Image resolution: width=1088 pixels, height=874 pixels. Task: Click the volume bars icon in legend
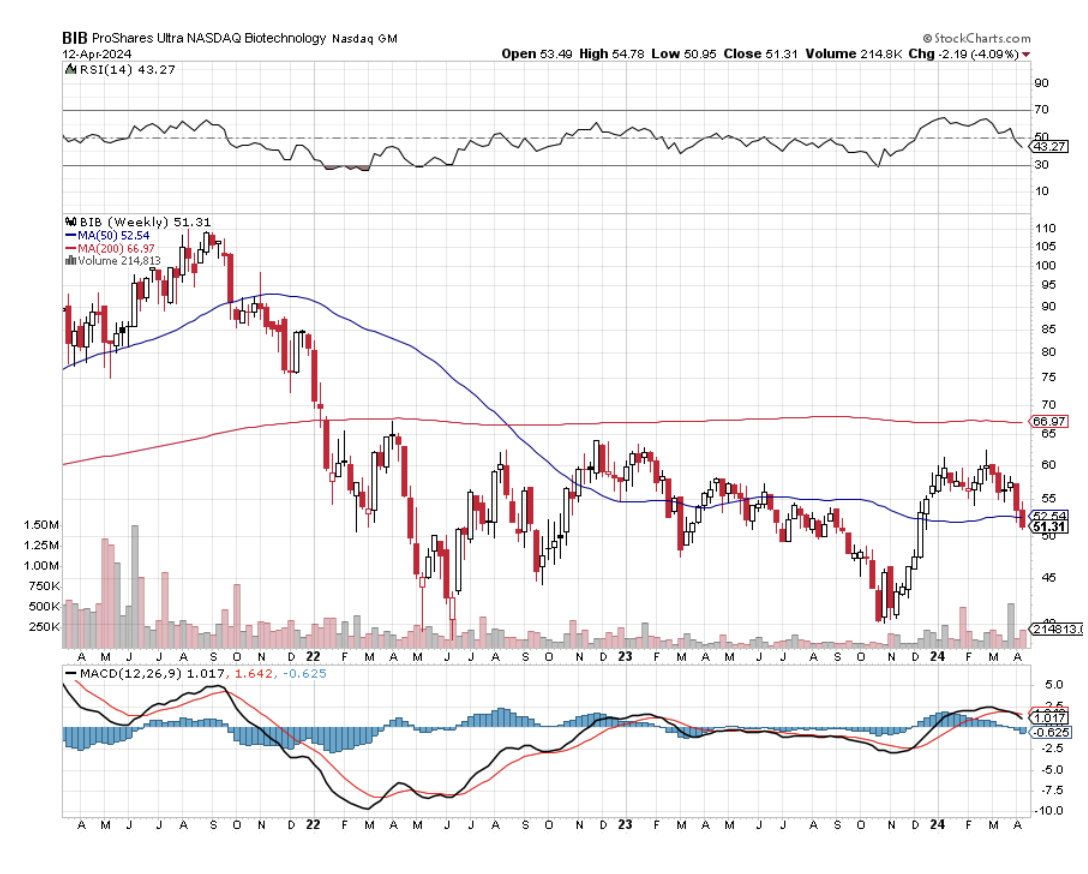pos(70,261)
